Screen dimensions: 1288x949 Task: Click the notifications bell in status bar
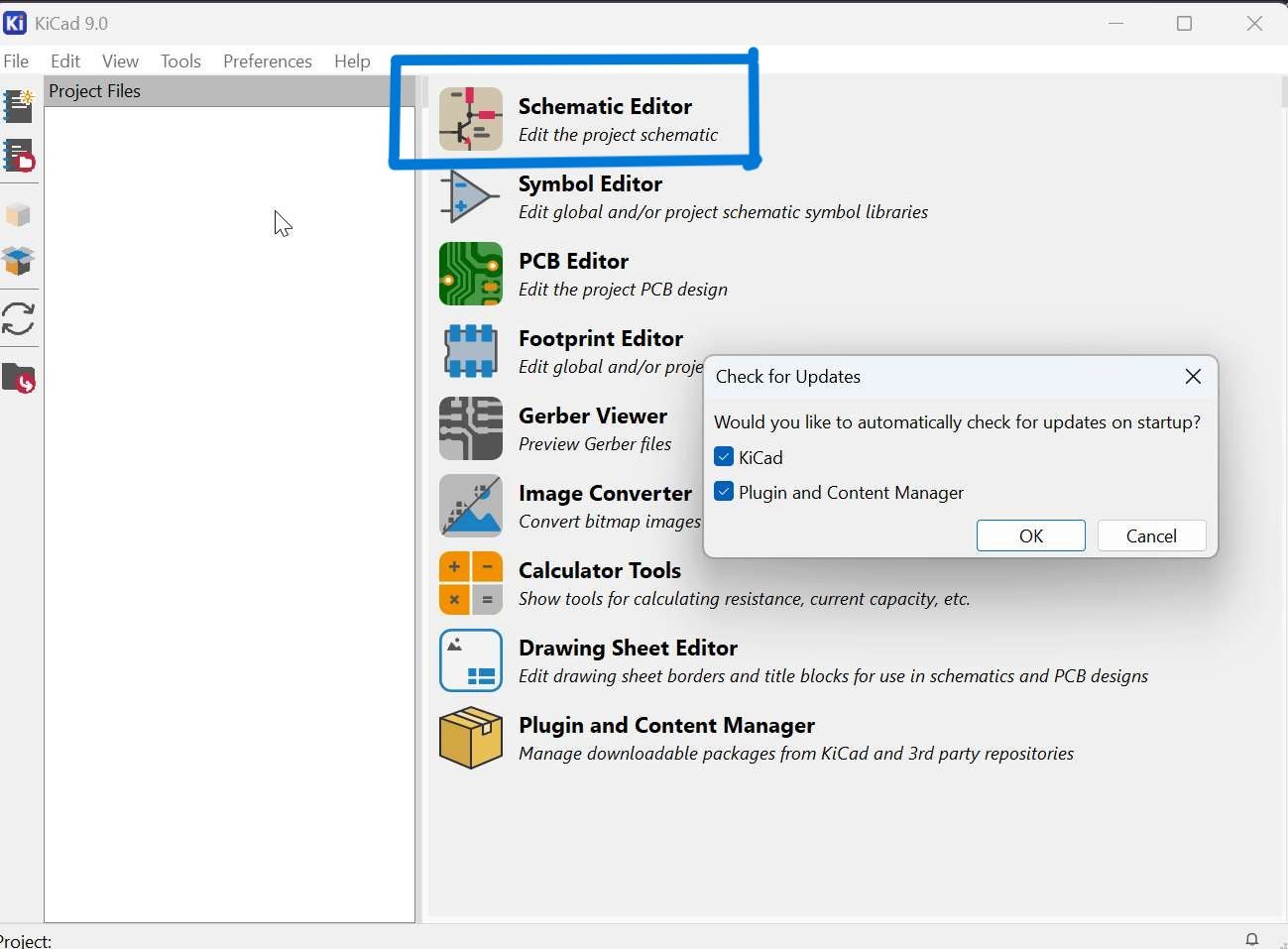pos(1252,939)
